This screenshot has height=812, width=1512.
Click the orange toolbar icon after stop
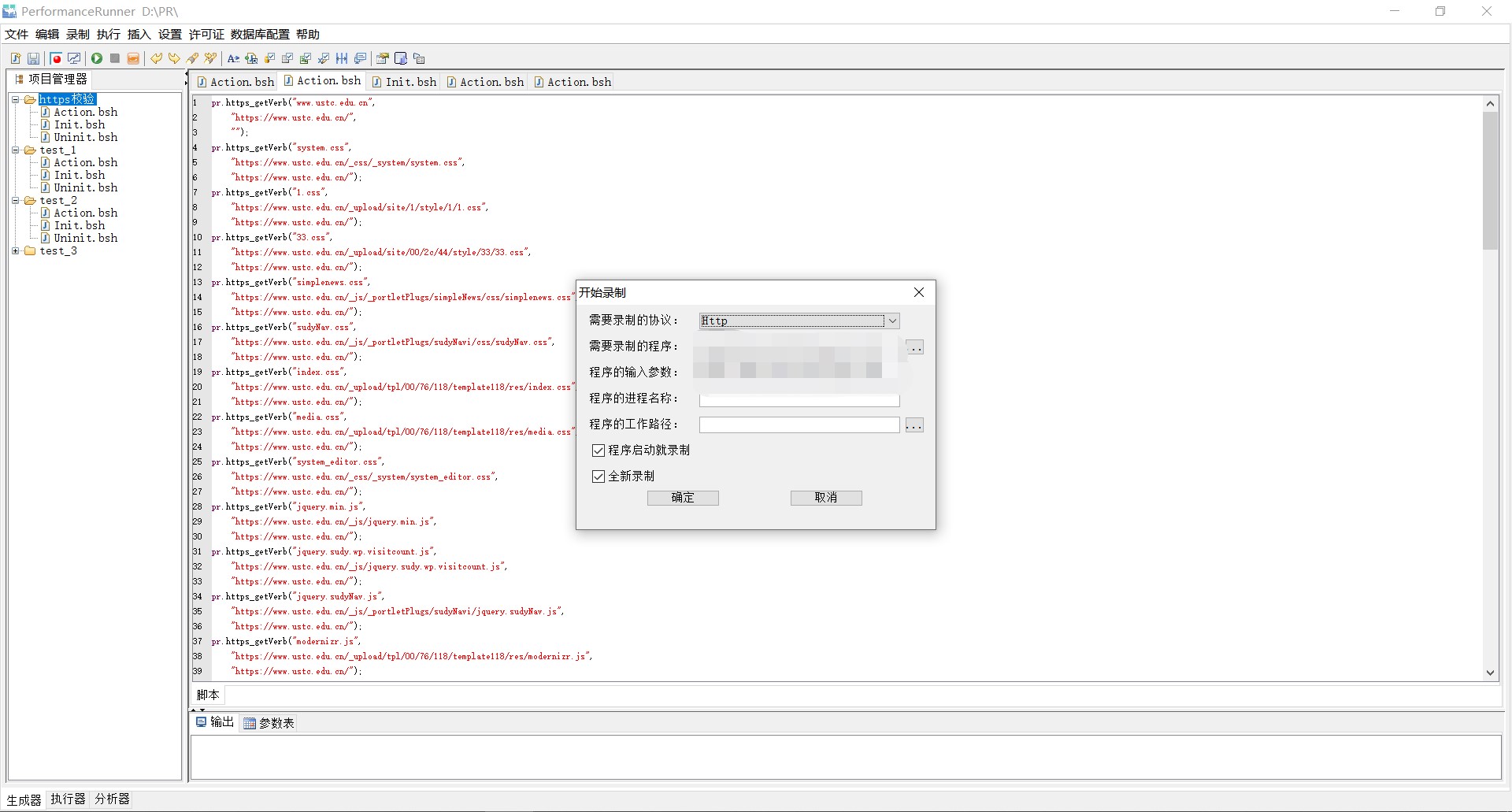pos(133,58)
